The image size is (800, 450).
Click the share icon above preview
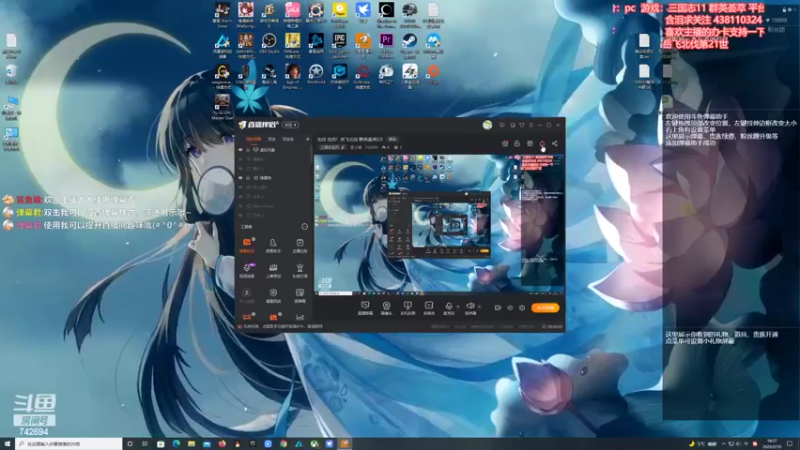click(555, 143)
